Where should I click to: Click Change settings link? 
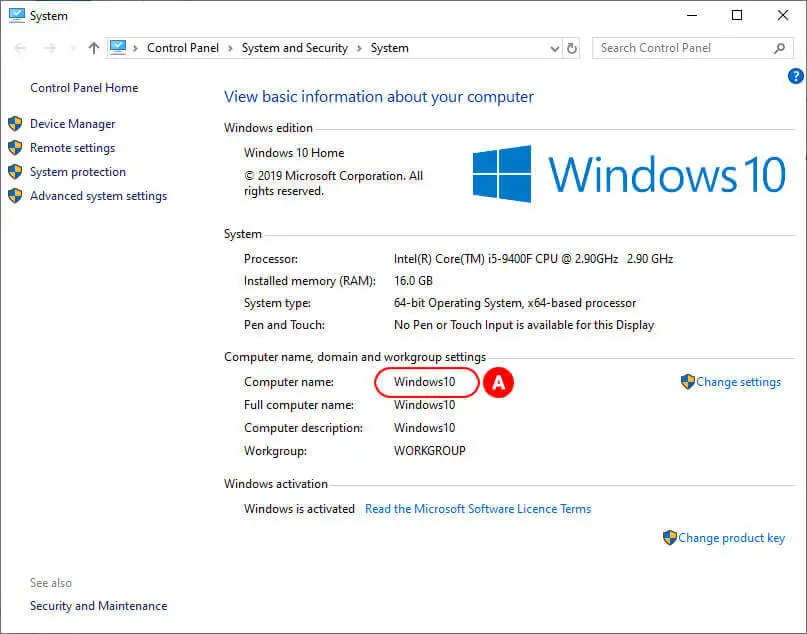738,382
